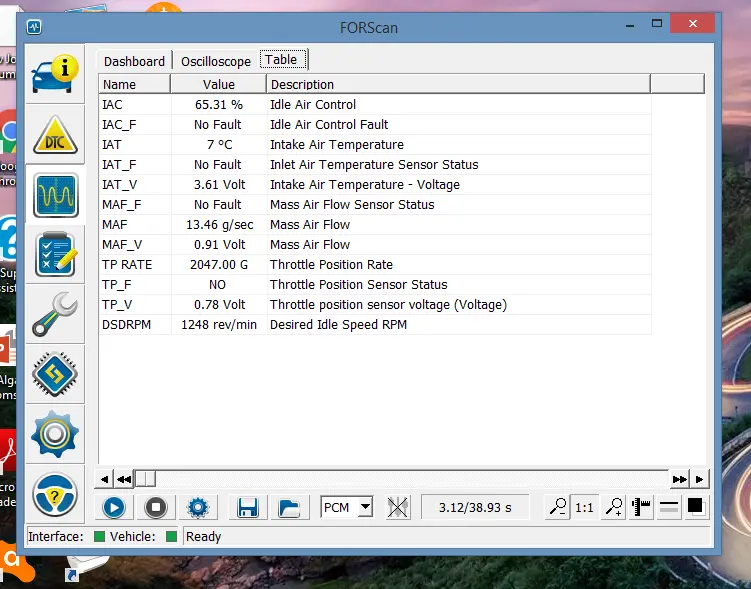The width and height of the screenshot is (751, 589).
Task: Select the TP RATE row
Action: (x=375, y=265)
